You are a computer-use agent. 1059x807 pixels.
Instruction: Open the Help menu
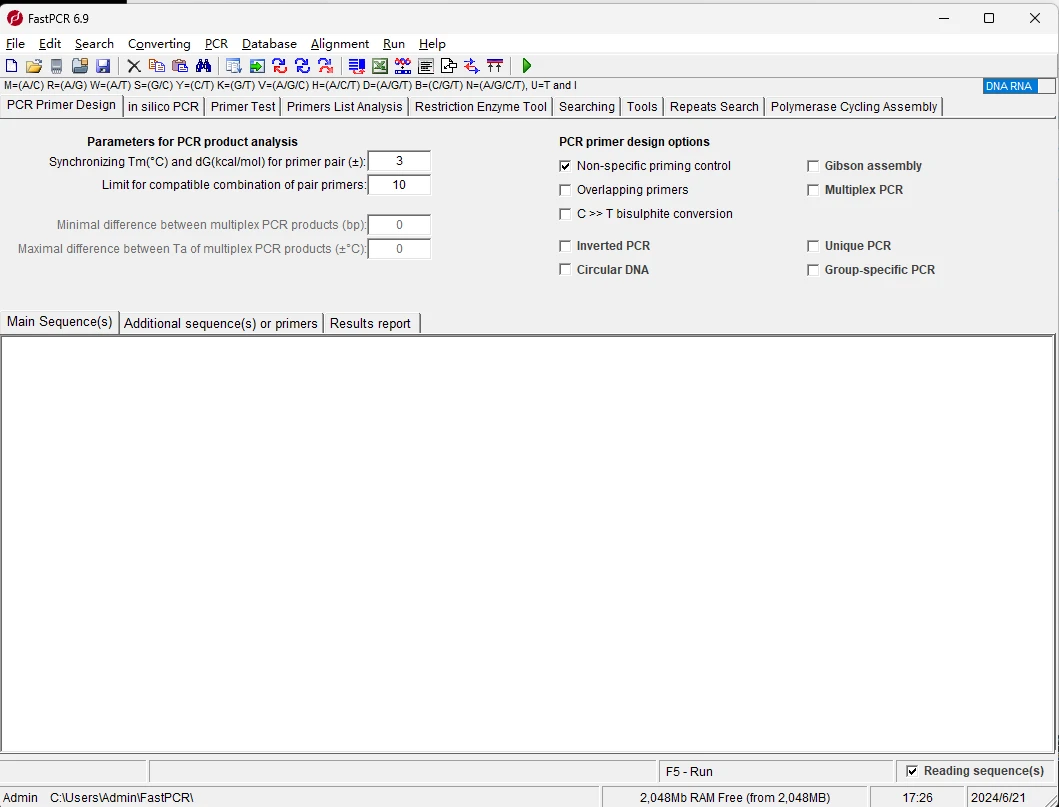(432, 44)
